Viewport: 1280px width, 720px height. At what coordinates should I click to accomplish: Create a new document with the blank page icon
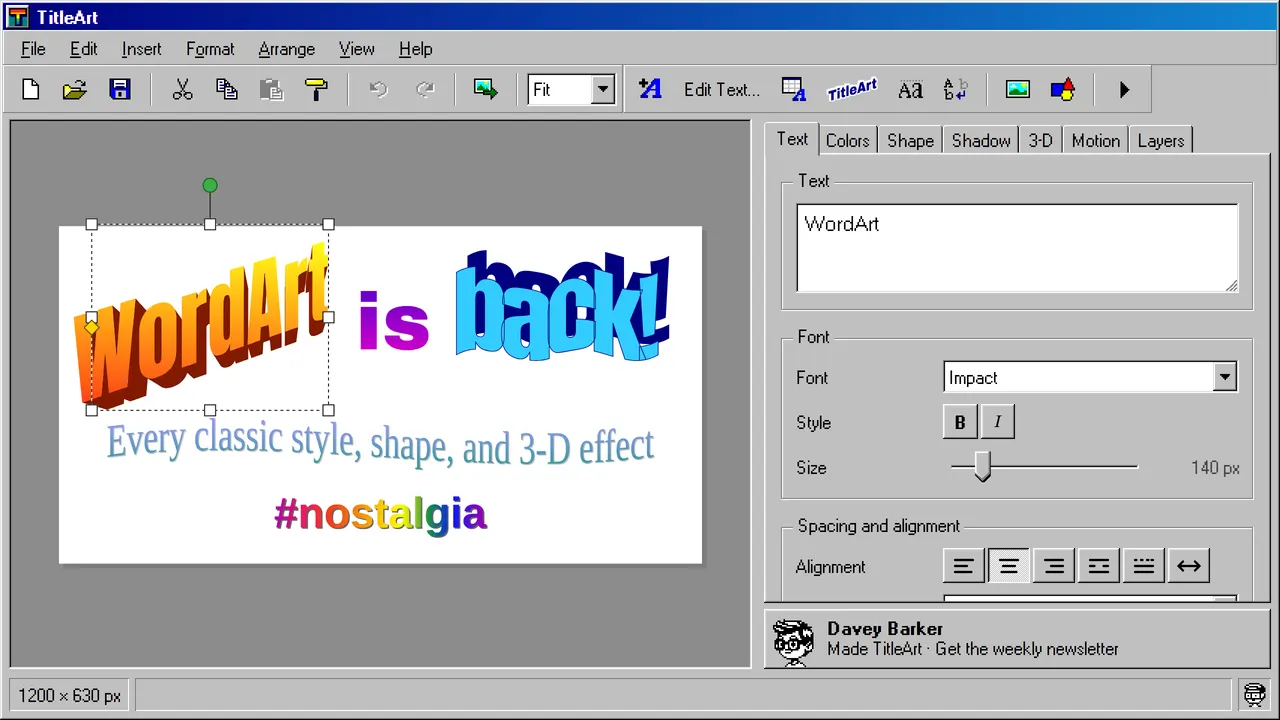click(31, 90)
